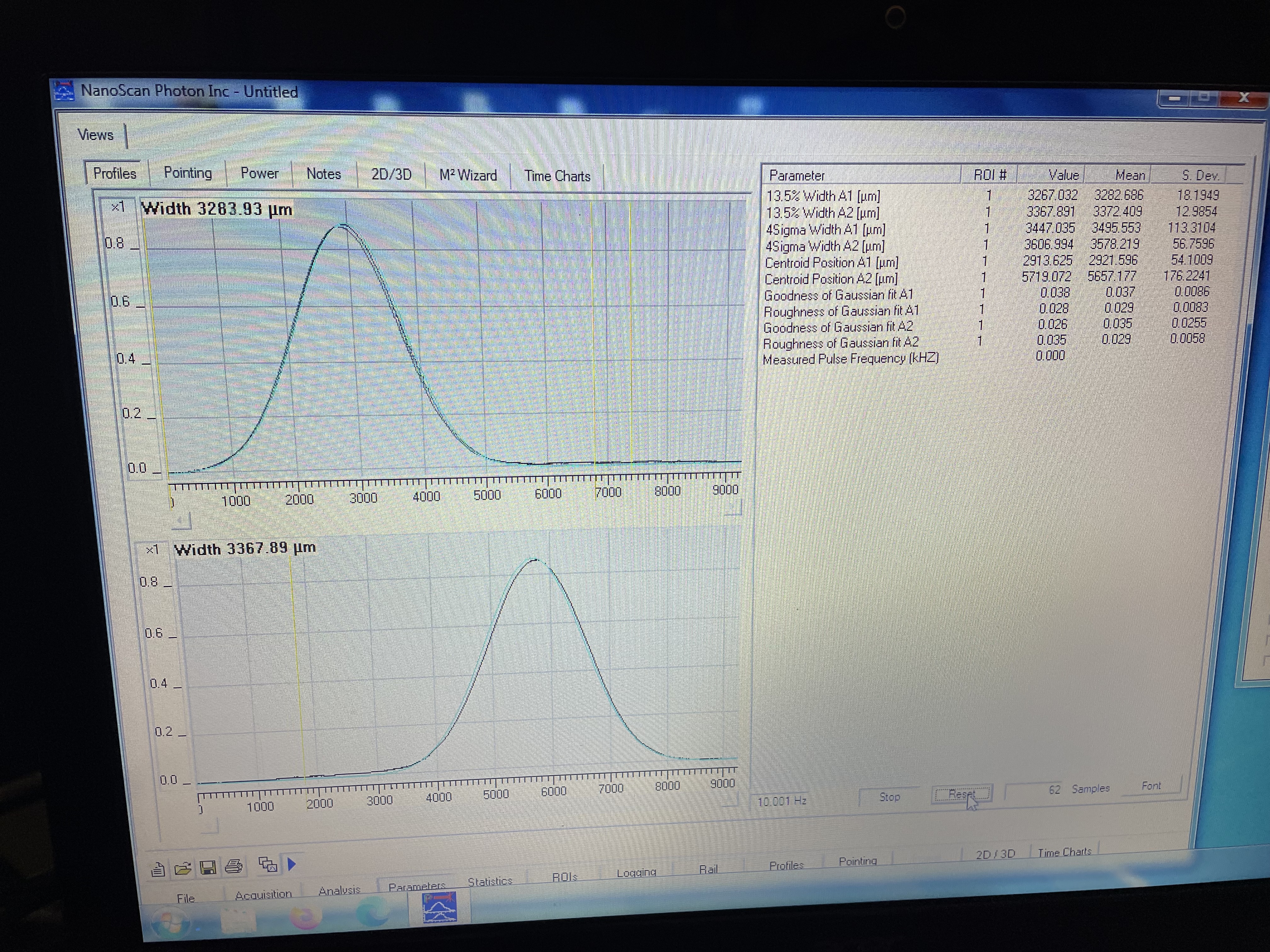Click the window-arrangement icon beside the play arrow

tap(268, 864)
